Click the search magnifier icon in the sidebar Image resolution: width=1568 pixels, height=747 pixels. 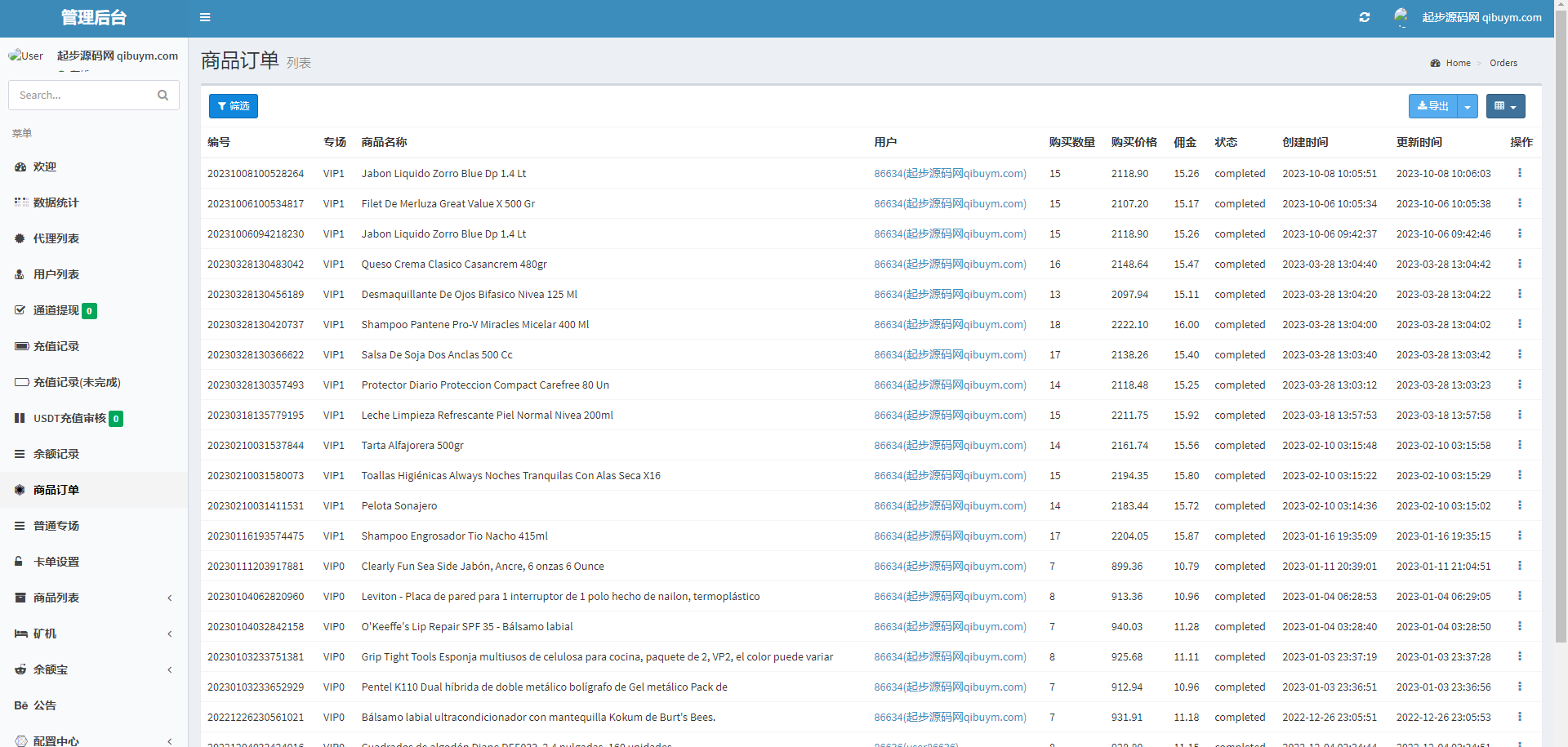point(163,96)
